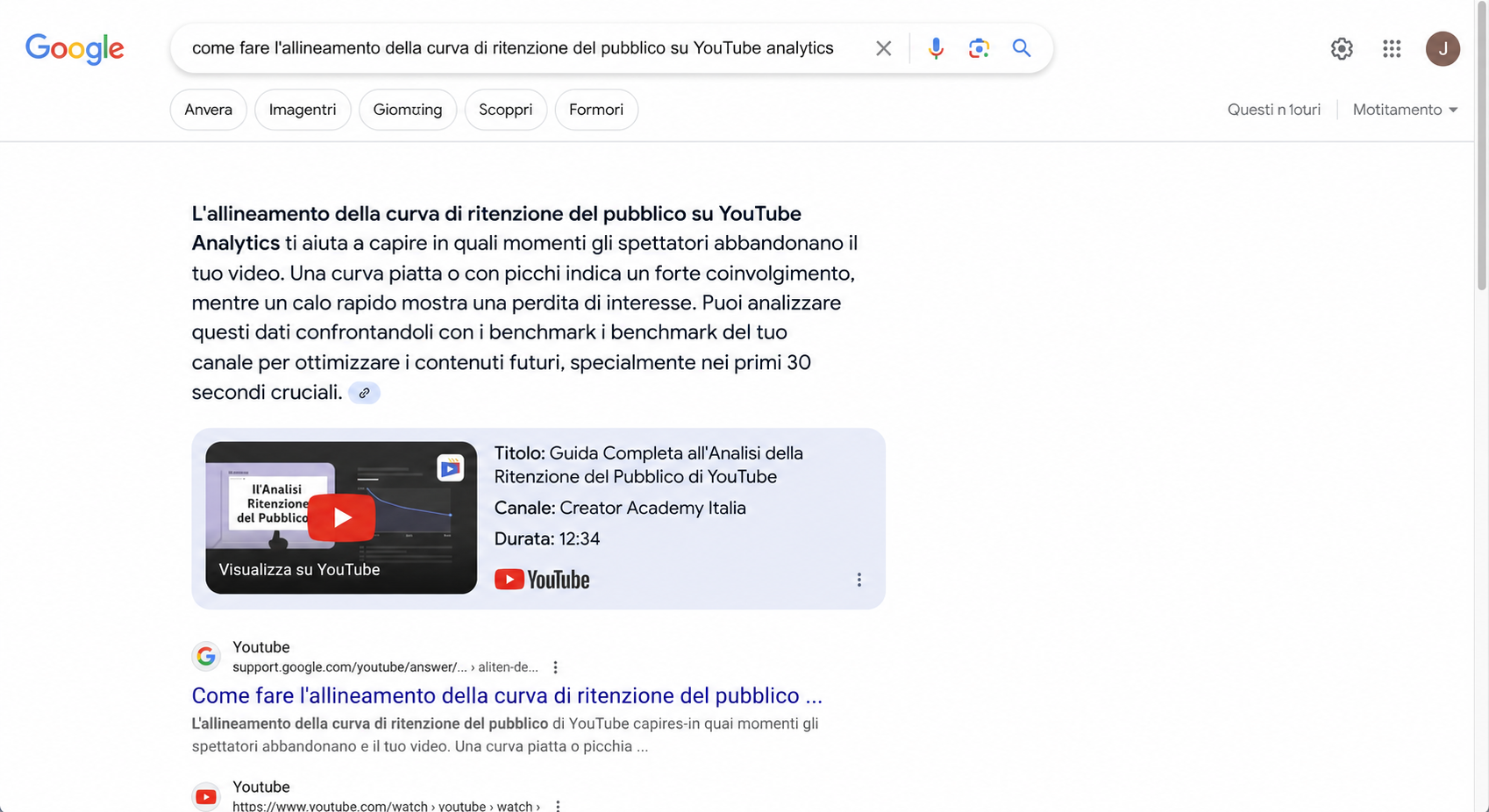Open the video card's three-dot menu

tap(859, 580)
